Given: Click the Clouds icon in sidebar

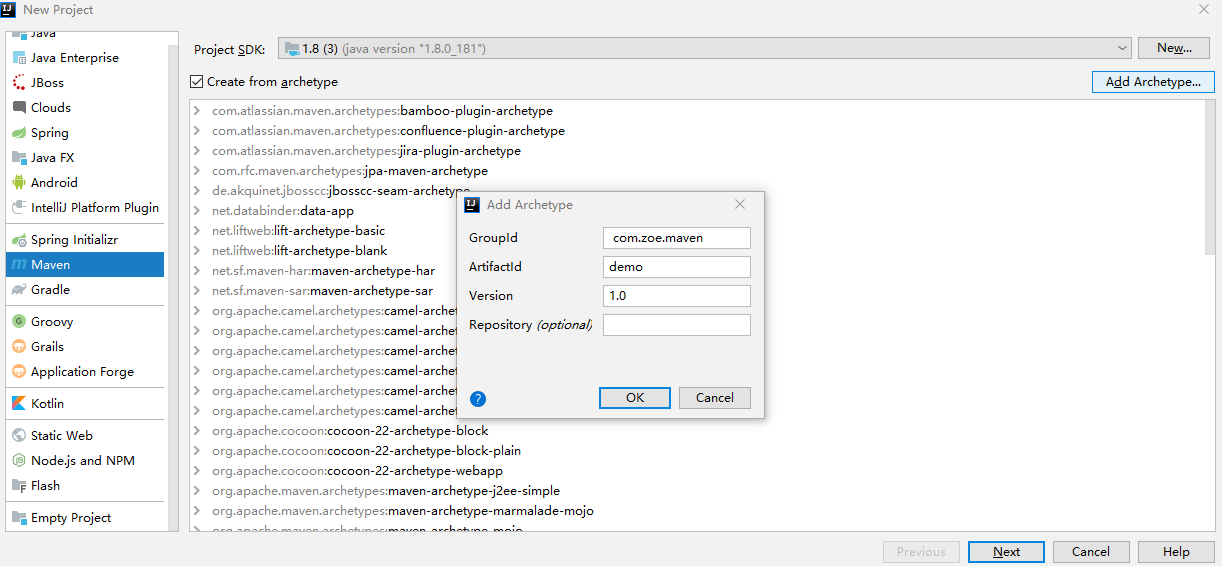Looking at the screenshot, I should (19, 108).
